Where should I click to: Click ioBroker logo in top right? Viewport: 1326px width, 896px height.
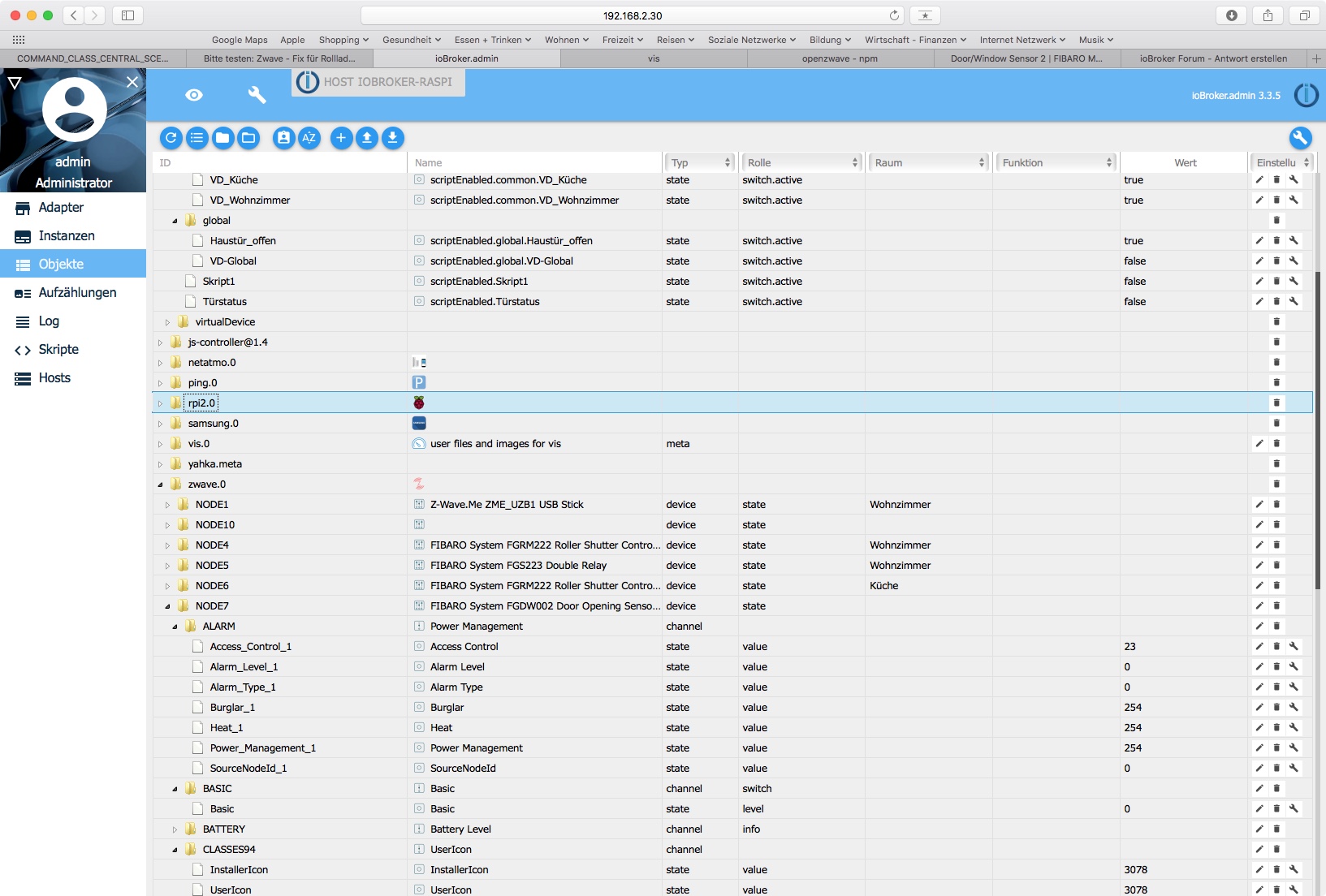pos(1306,95)
